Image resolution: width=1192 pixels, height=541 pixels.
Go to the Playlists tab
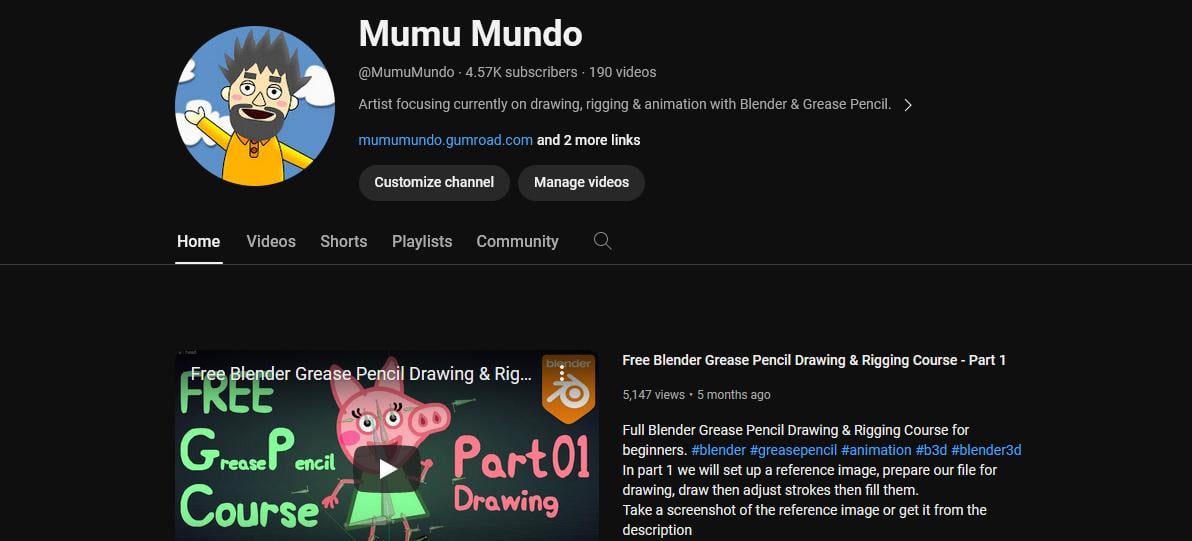pos(422,242)
